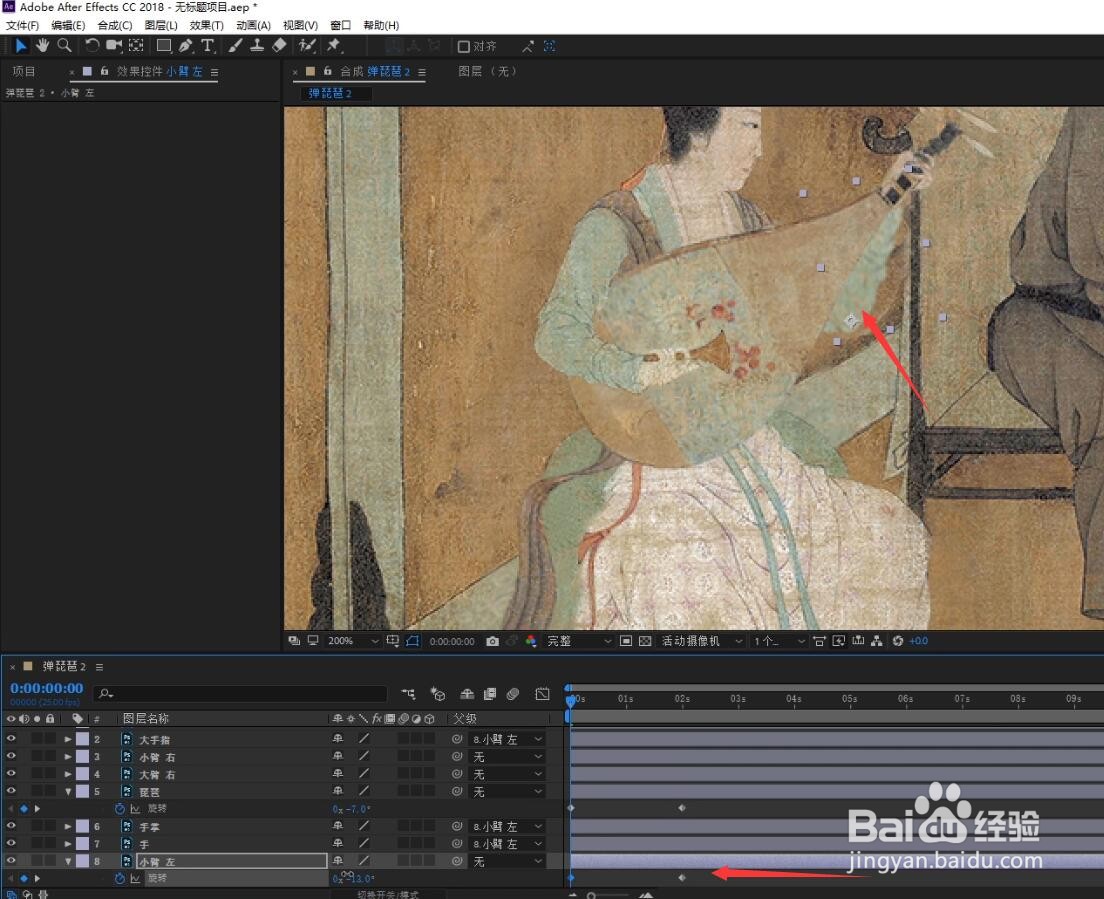Open the 活动摄像机 view dropdown
This screenshot has height=899, width=1104.
701,641
